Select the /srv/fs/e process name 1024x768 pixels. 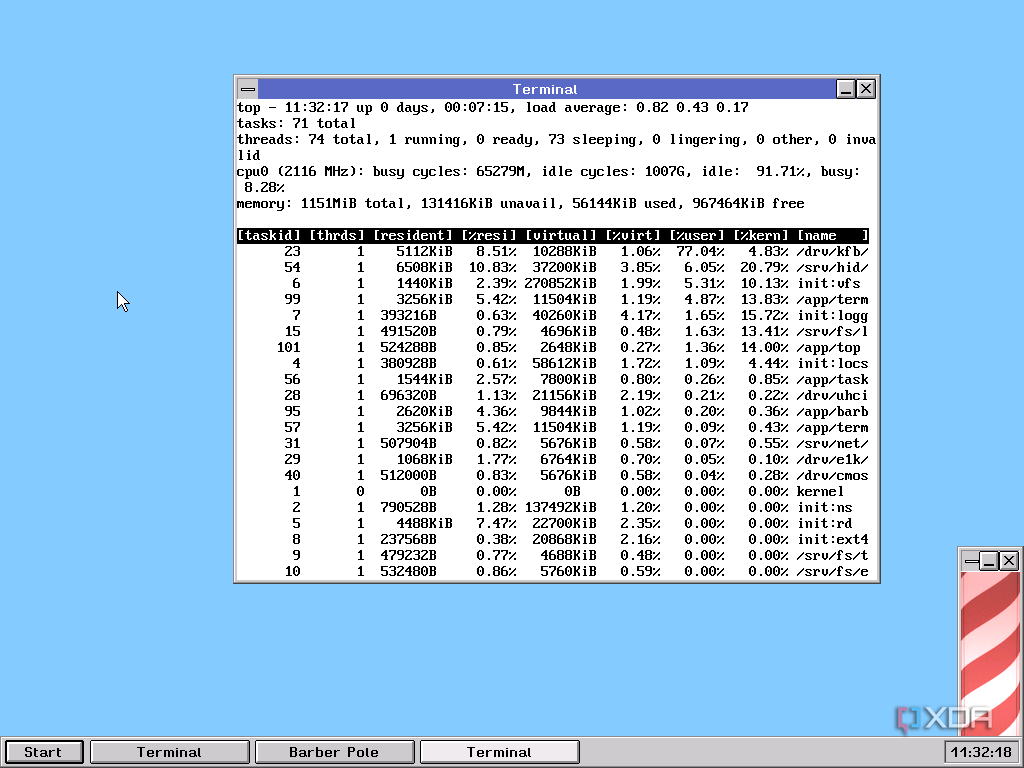[833, 571]
